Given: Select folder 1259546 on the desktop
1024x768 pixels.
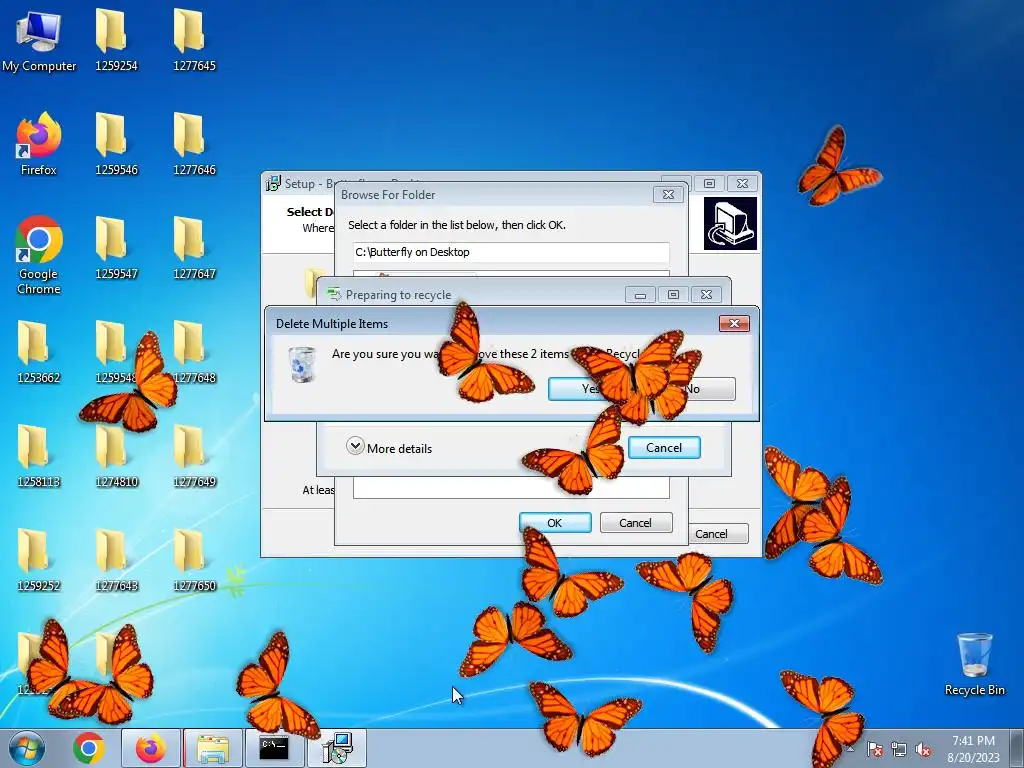Looking at the screenshot, I should tap(116, 144).
